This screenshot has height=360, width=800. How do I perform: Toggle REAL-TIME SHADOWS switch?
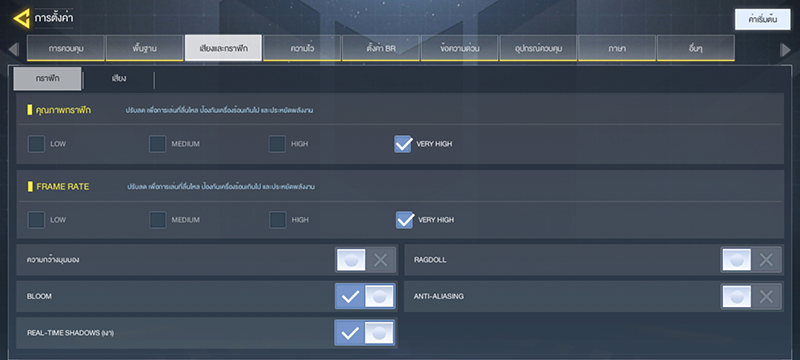(x=364, y=333)
